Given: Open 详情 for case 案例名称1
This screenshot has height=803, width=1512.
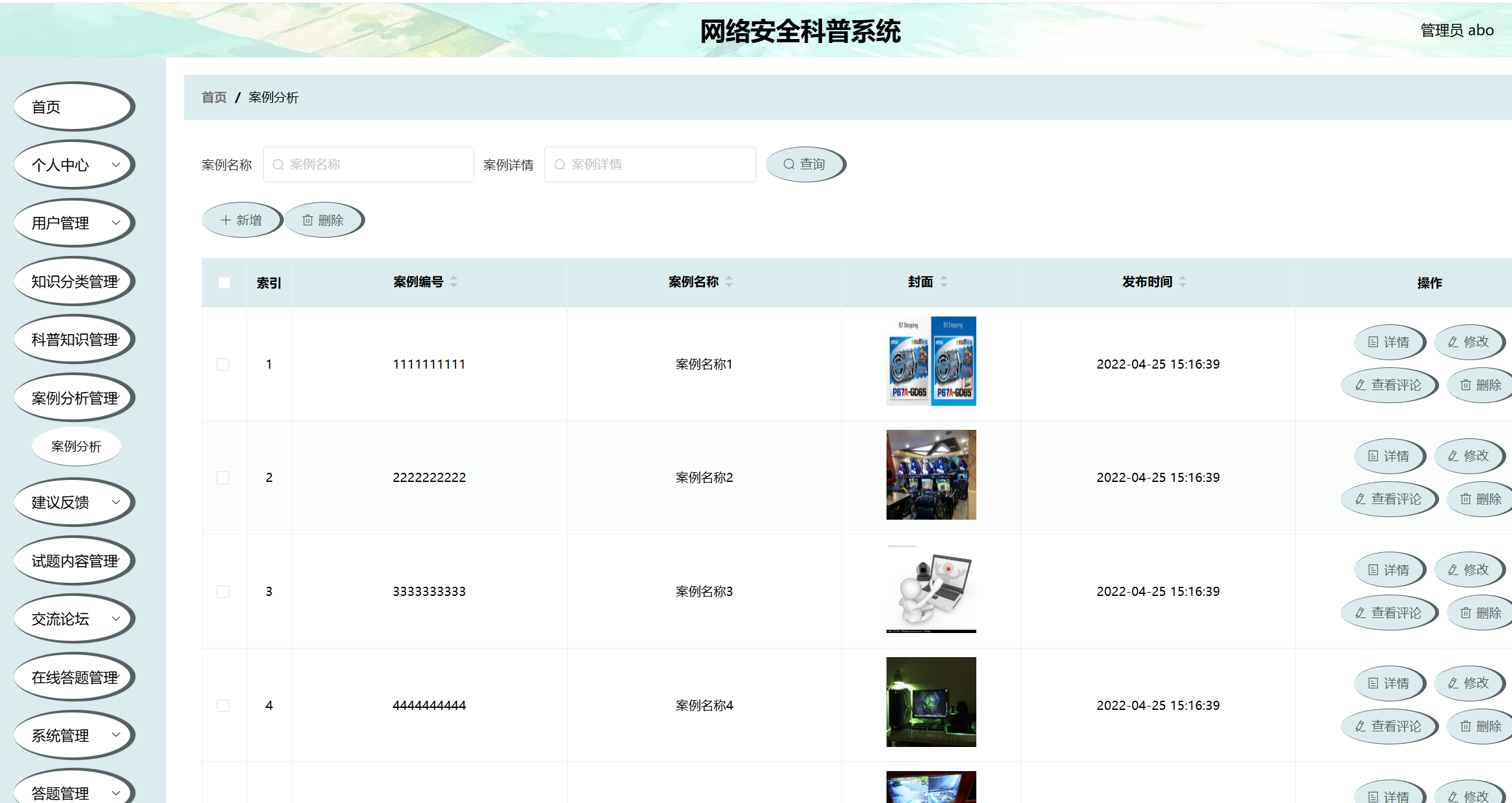Looking at the screenshot, I should (x=1390, y=342).
